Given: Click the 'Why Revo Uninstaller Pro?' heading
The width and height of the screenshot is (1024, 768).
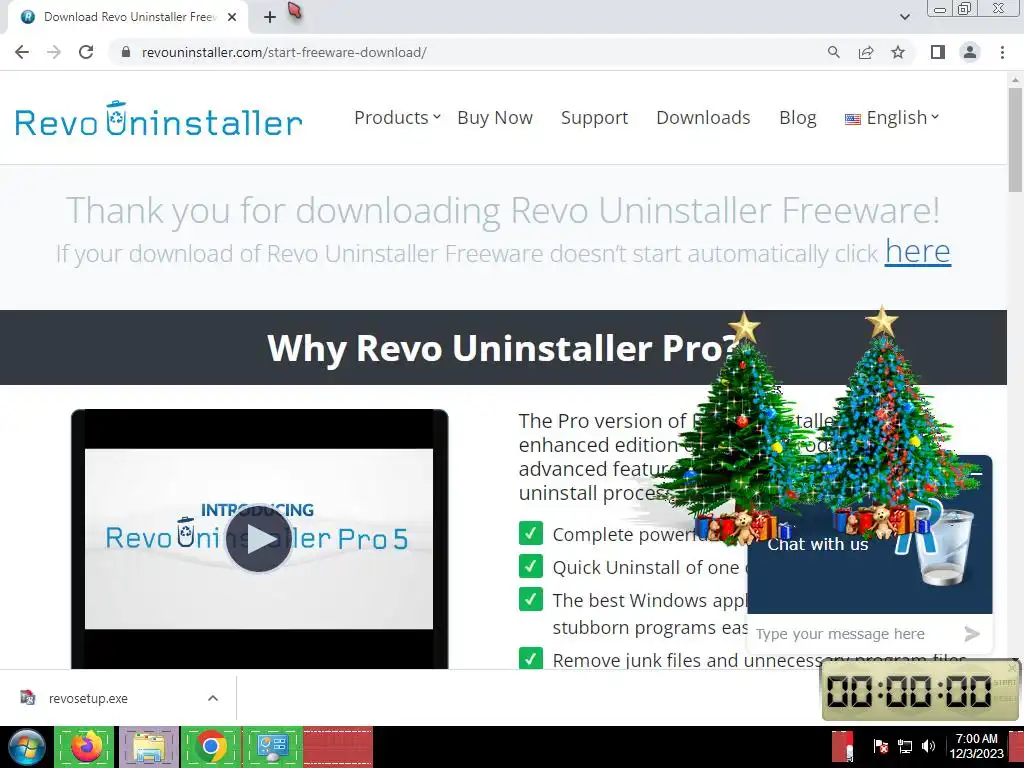Looking at the screenshot, I should click(x=502, y=347).
